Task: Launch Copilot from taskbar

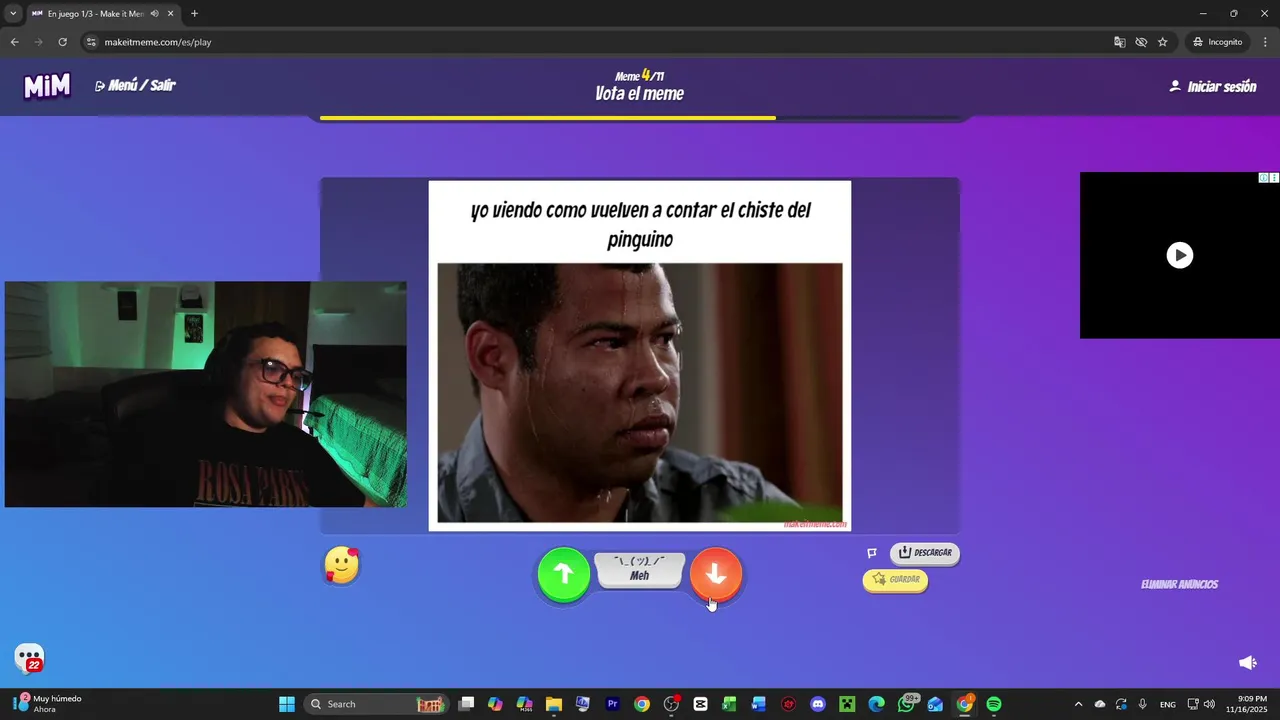Action: (x=495, y=704)
